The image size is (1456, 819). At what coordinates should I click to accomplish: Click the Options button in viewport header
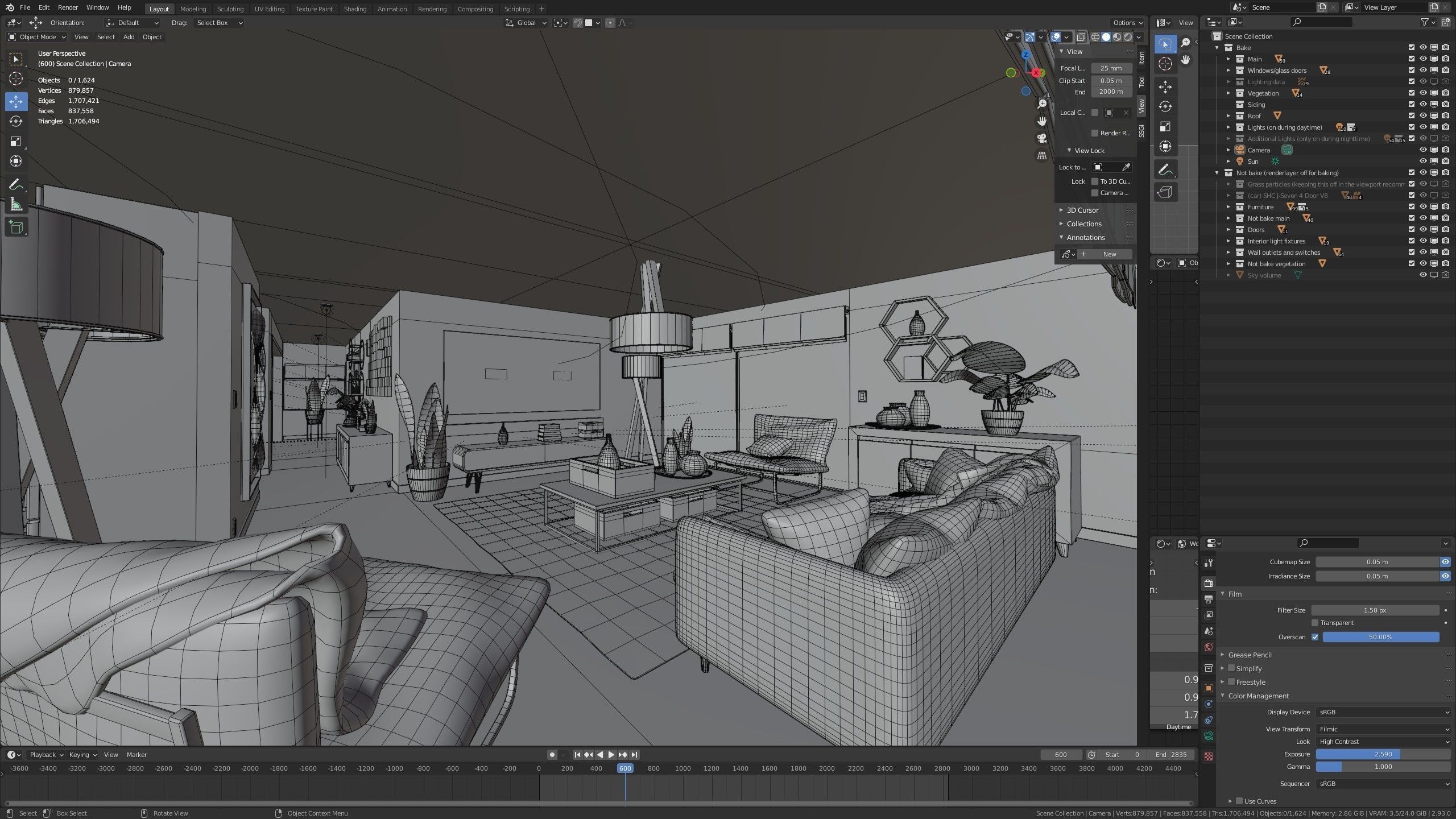tap(1127, 23)
